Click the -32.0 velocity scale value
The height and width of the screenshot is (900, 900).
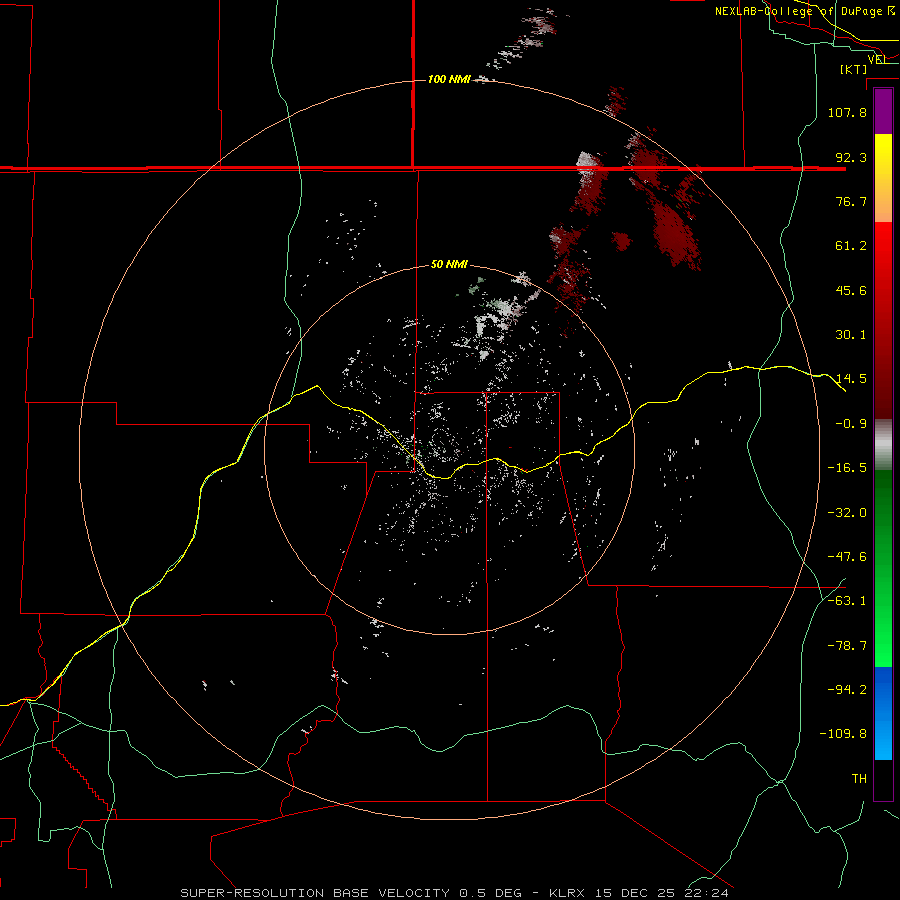(x=847, y=513)
